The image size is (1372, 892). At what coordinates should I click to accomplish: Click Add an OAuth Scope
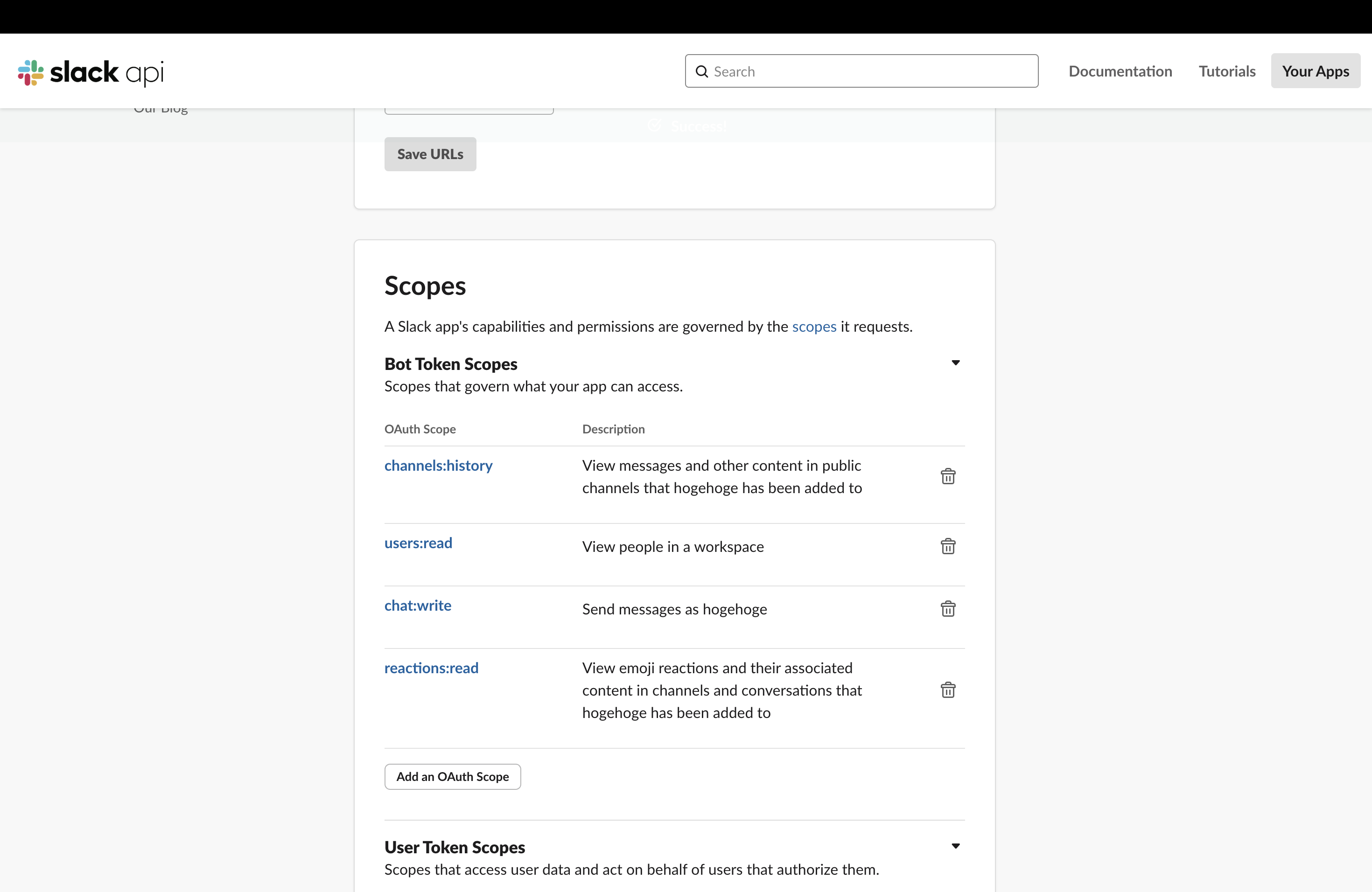pos(453,777)
